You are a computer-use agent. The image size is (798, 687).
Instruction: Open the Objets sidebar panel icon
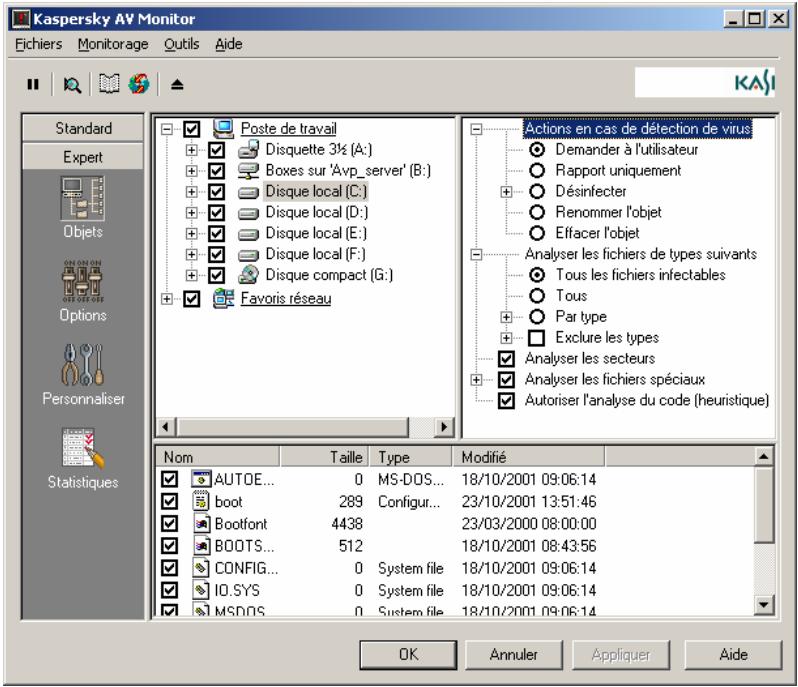click(x=83, y=198)
